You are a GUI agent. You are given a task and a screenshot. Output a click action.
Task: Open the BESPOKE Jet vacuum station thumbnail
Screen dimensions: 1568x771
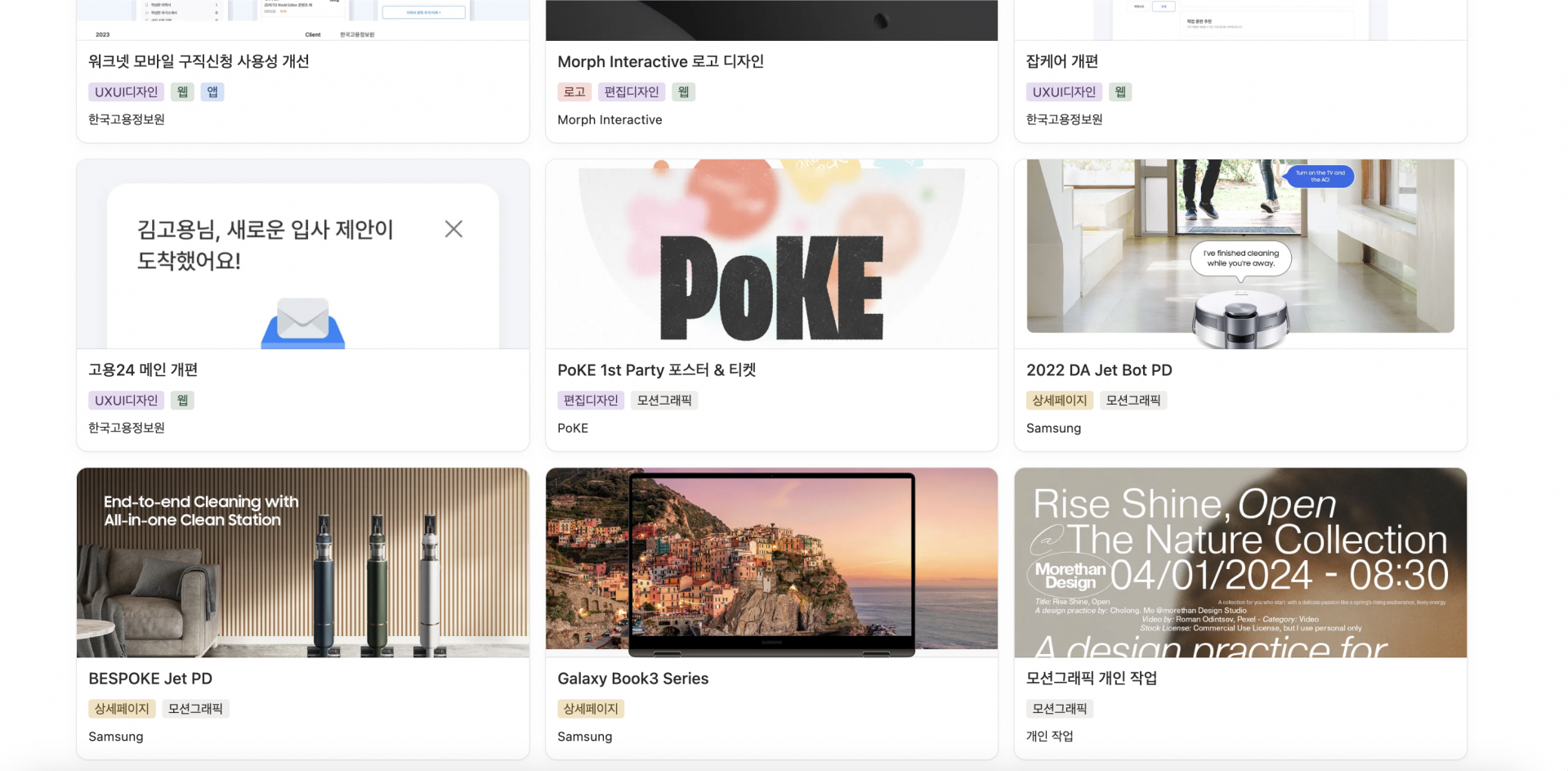302,563
